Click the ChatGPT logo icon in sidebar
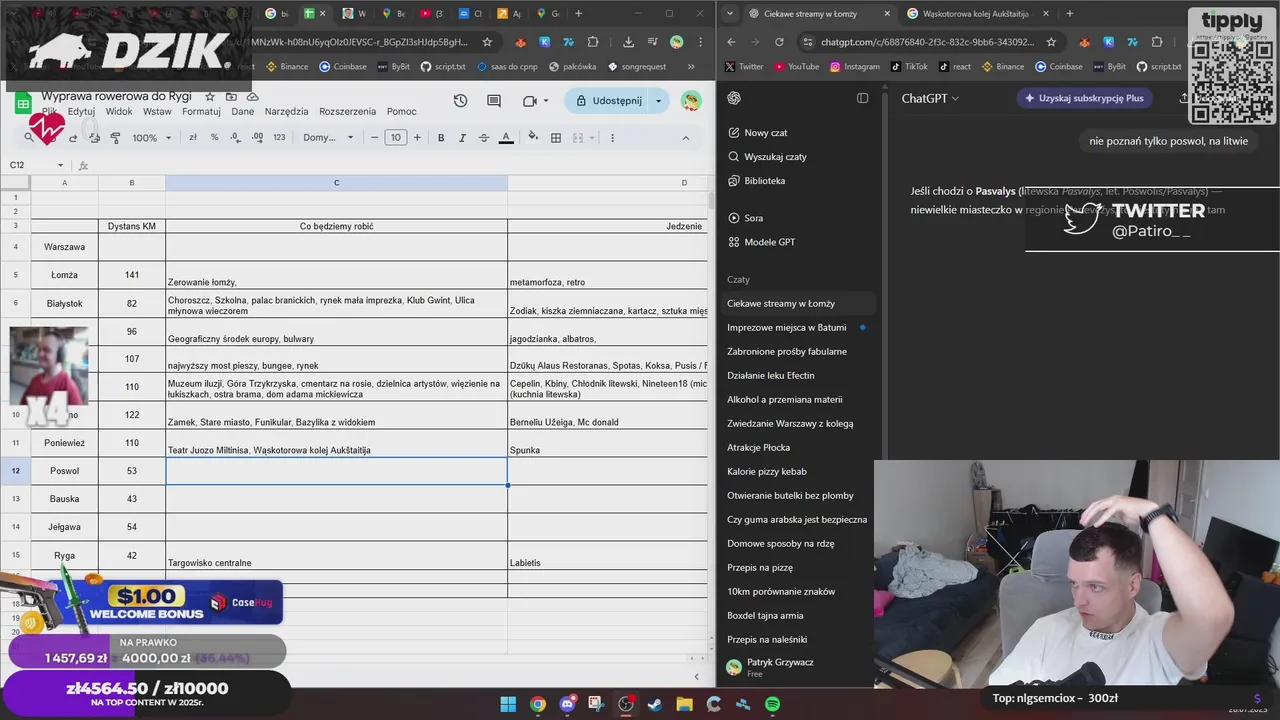The width and height of the screenshot is (1280, 720). tap(734, 98)
